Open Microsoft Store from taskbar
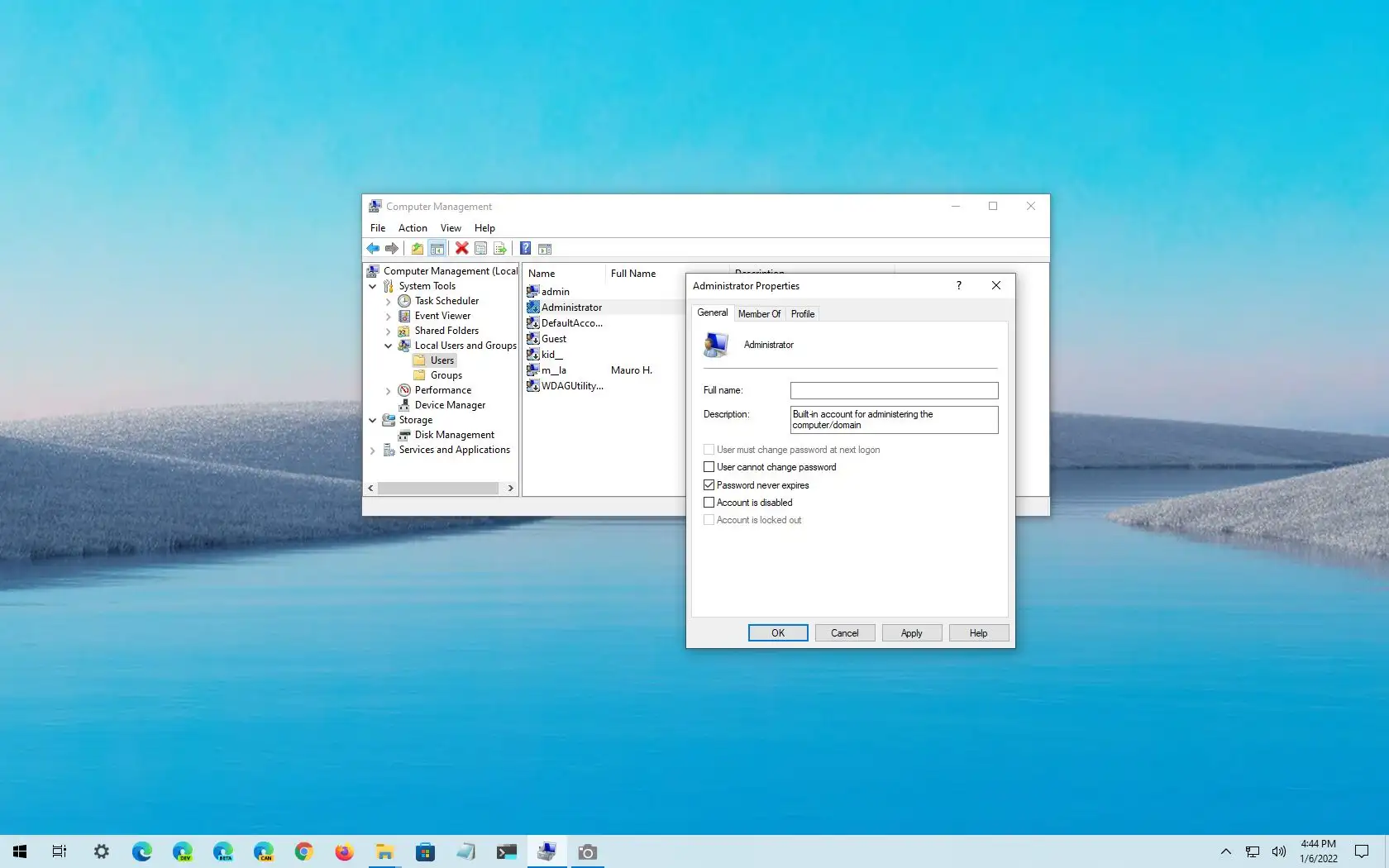1389x868 pixels. coord(425,851)
